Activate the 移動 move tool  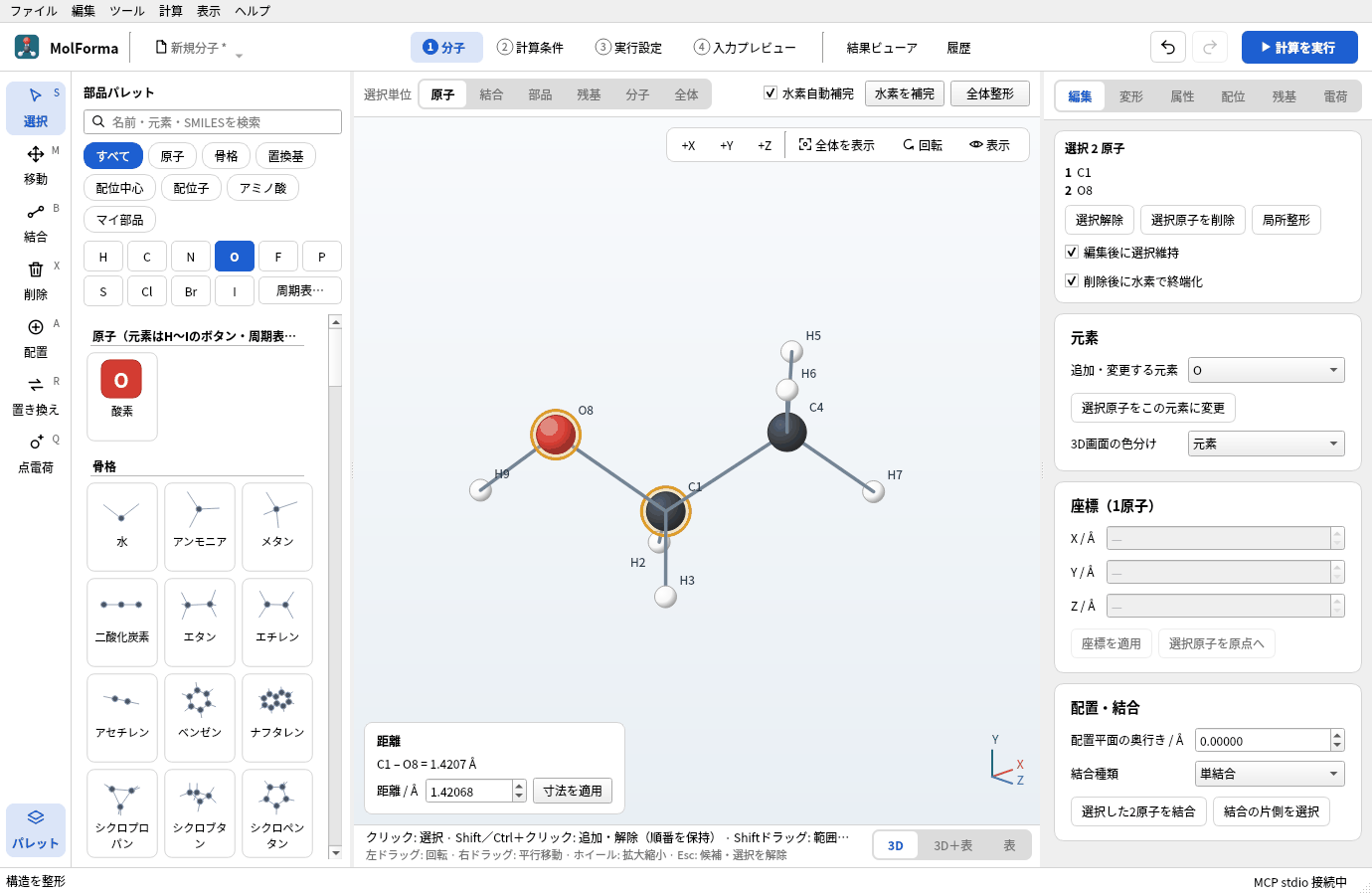tap(36, 165)
